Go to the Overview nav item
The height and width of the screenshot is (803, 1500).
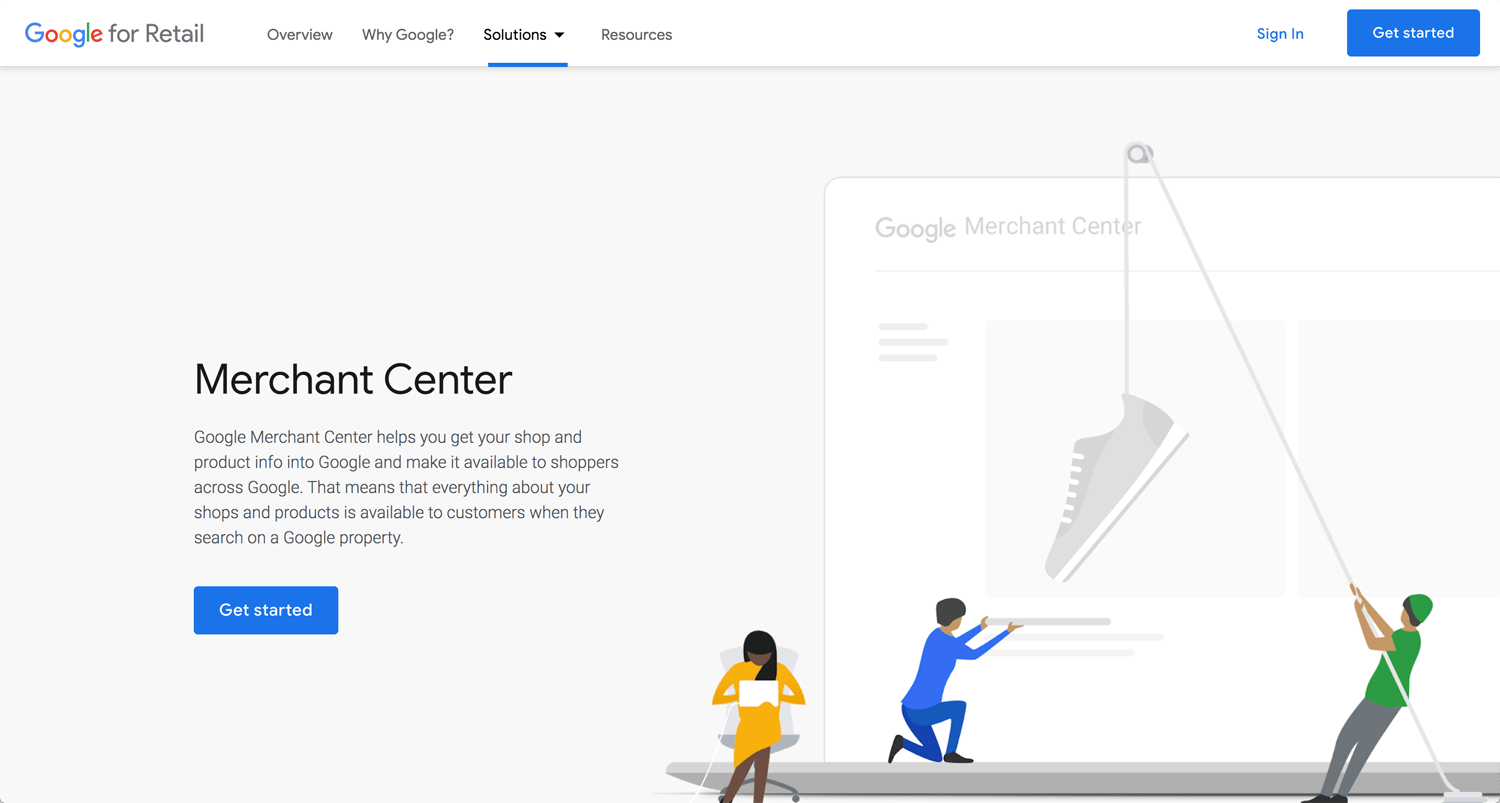coord(300,34)
